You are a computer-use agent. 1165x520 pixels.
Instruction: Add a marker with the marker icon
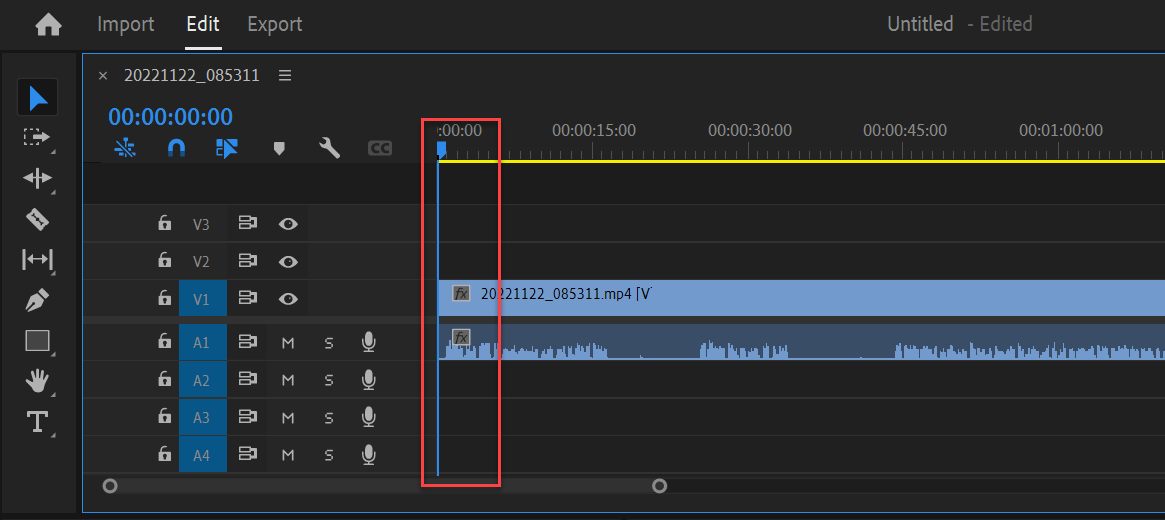[279, 149]
